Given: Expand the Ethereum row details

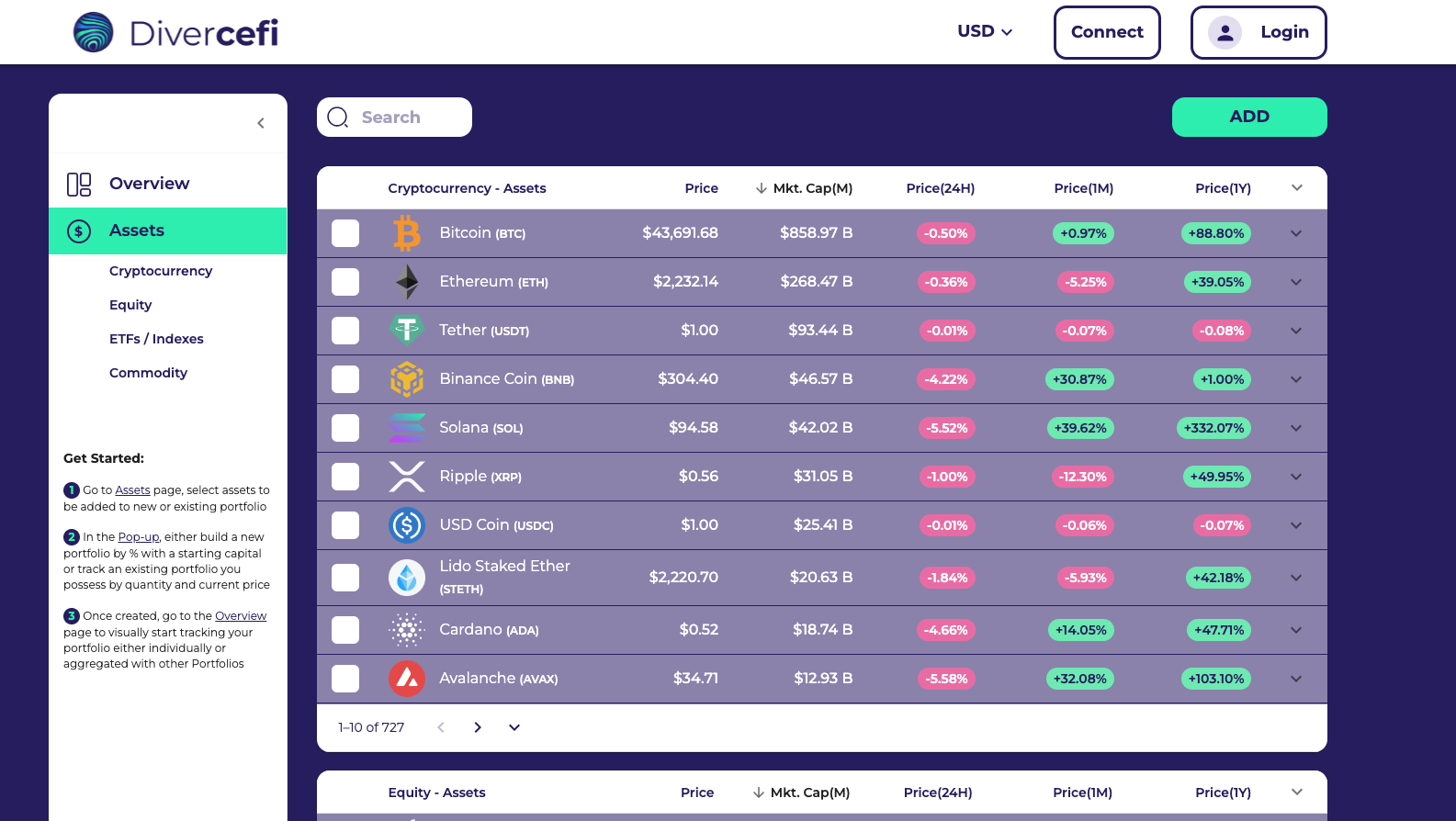Looking at the screenshot, I should tap(1296, 282).
